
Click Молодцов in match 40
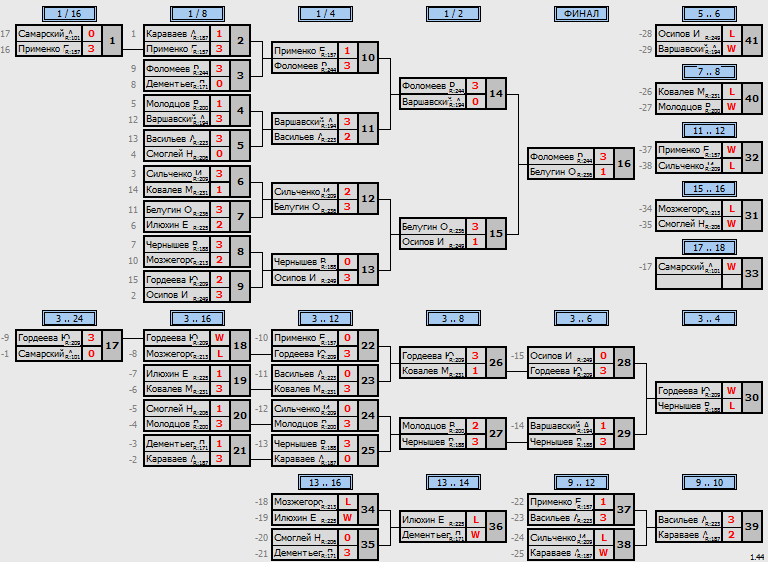(688, 107)
